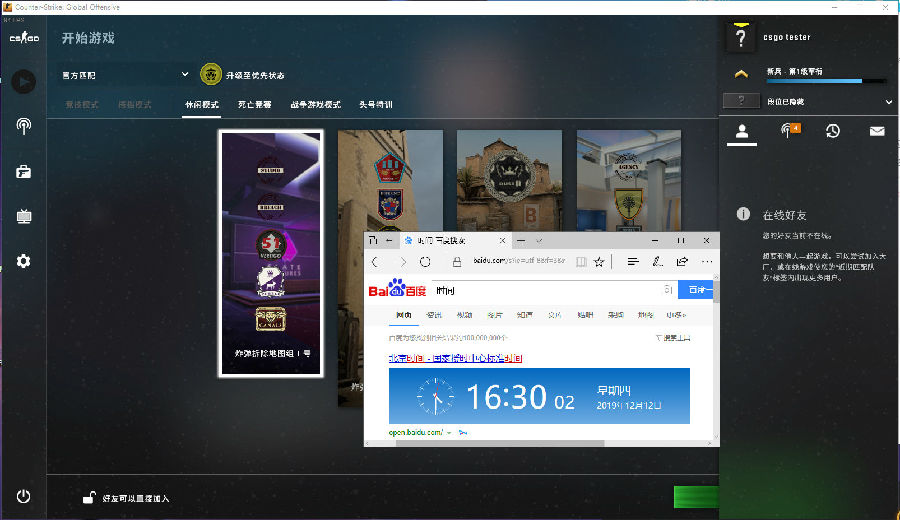Open Edge web notes pen icon
This screenshot has width=900, height=520.
[x=658, y=261]
